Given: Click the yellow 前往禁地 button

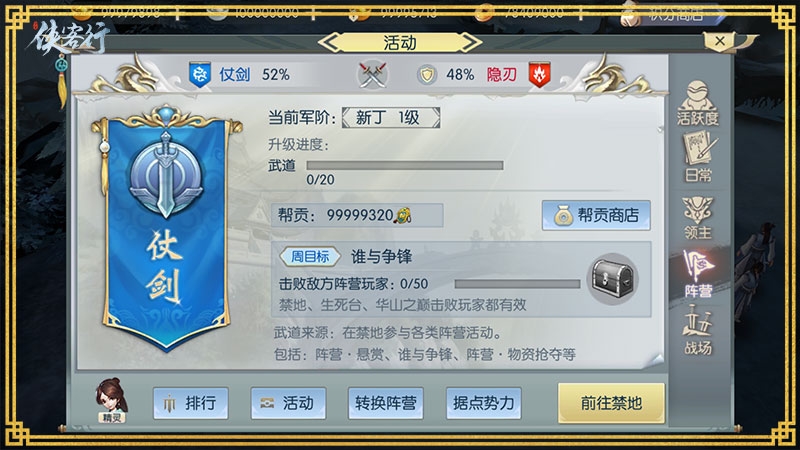Looking at the screenshot, I should [x=611, y=403].
